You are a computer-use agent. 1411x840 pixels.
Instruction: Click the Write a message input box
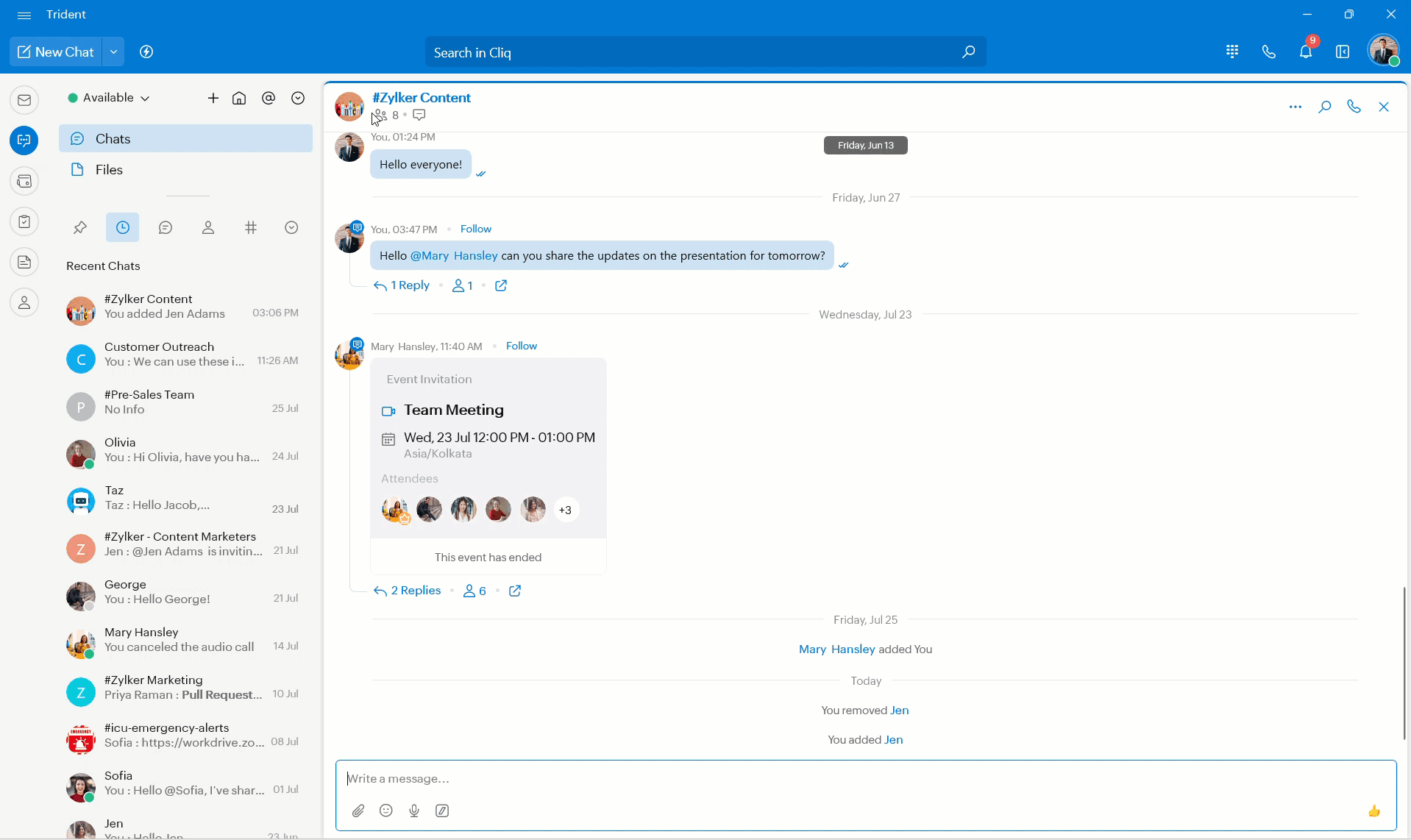coord(866,779)
